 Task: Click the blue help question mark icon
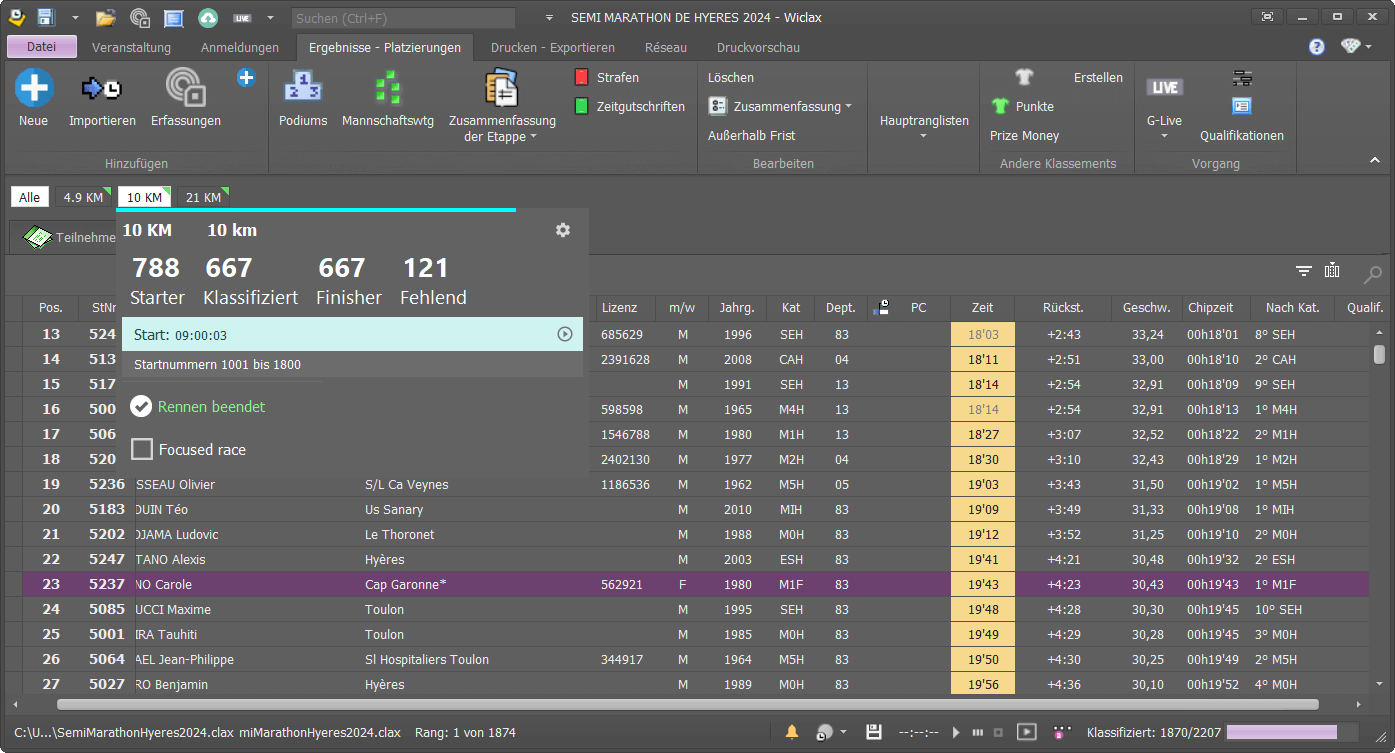(x=1317, y=47)
